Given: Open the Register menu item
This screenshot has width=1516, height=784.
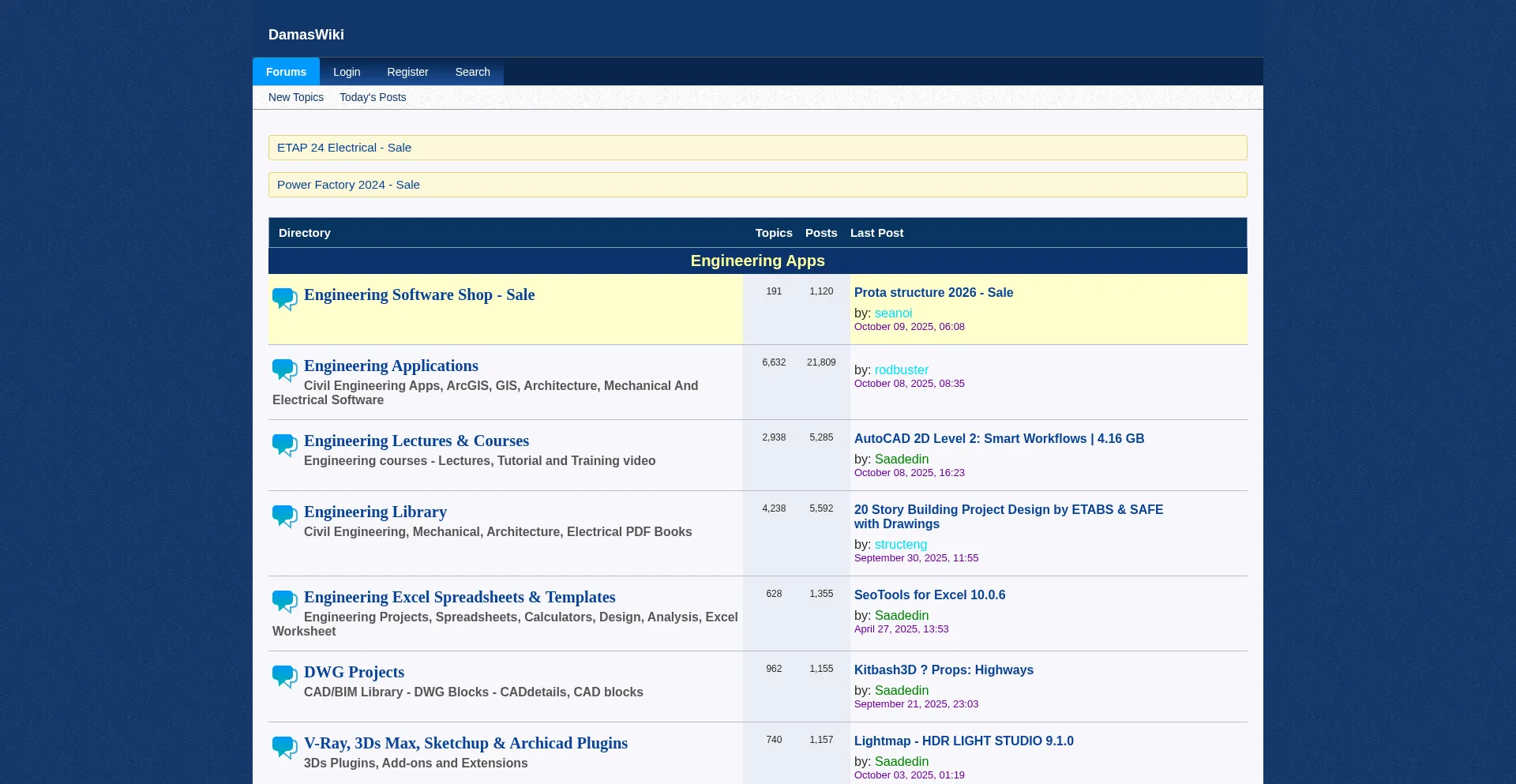Looking at the screenshot, I should (407, 72).
